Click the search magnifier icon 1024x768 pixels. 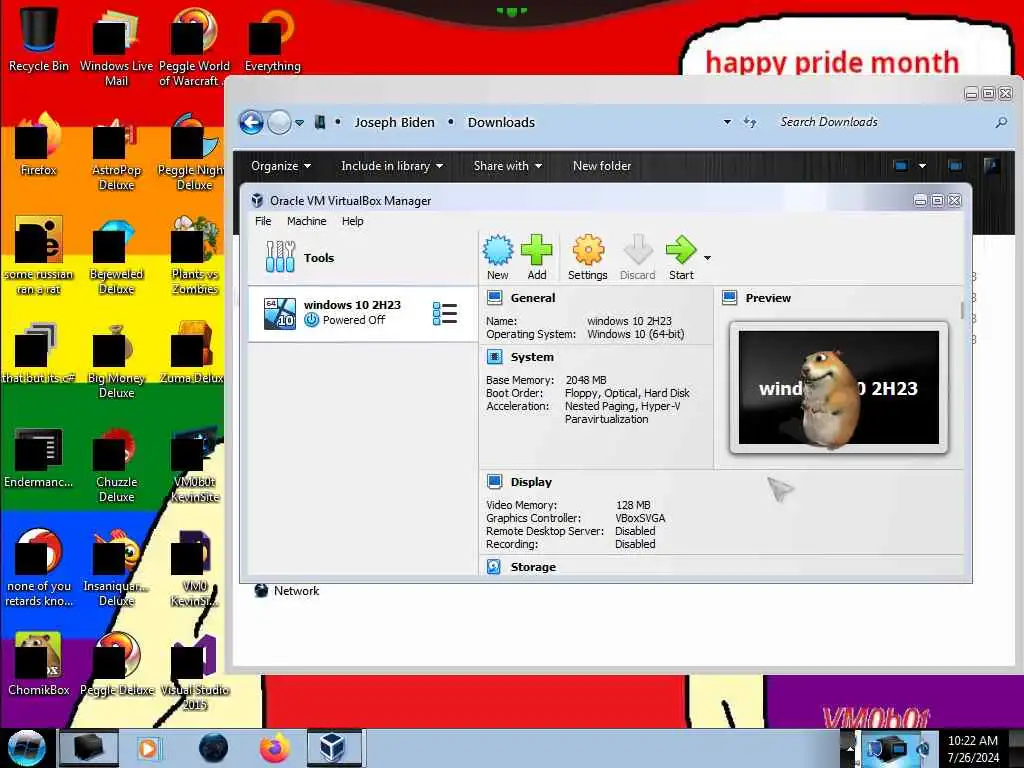point(1000,122)
